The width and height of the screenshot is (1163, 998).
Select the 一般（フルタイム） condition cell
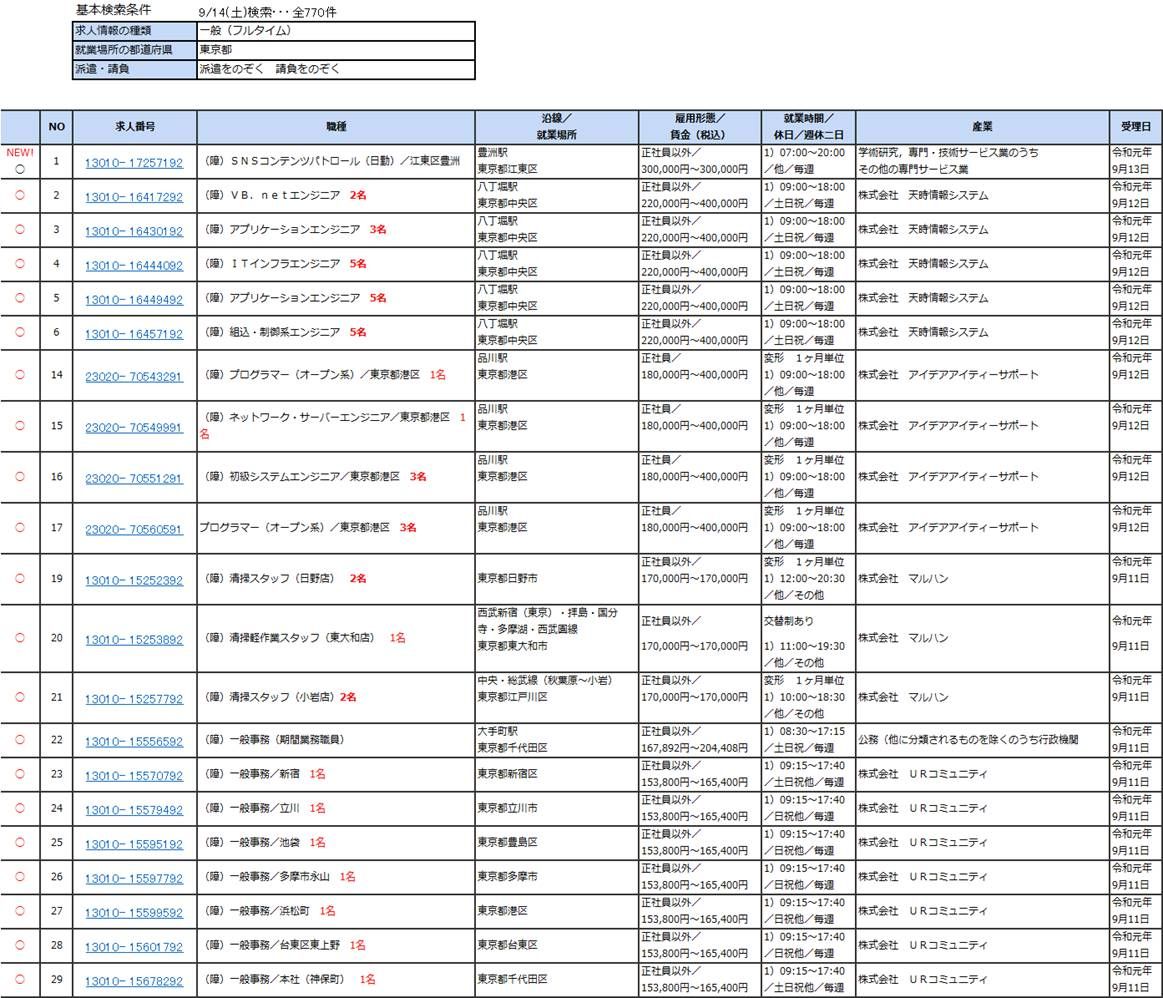click(x=336, y=30)
